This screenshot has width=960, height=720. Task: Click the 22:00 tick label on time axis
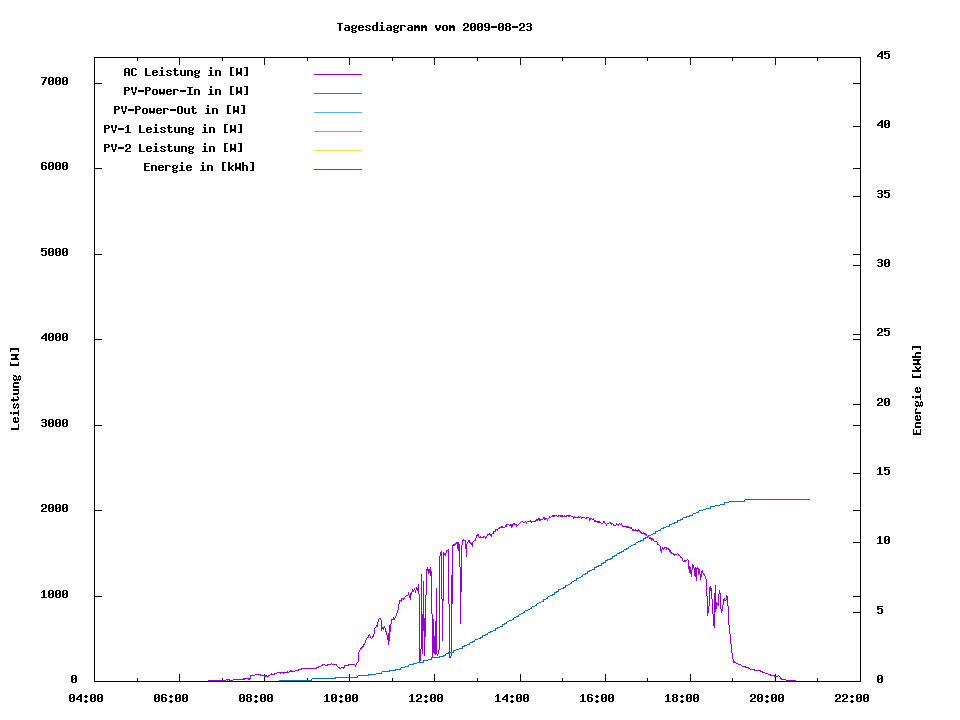[851, 698]
